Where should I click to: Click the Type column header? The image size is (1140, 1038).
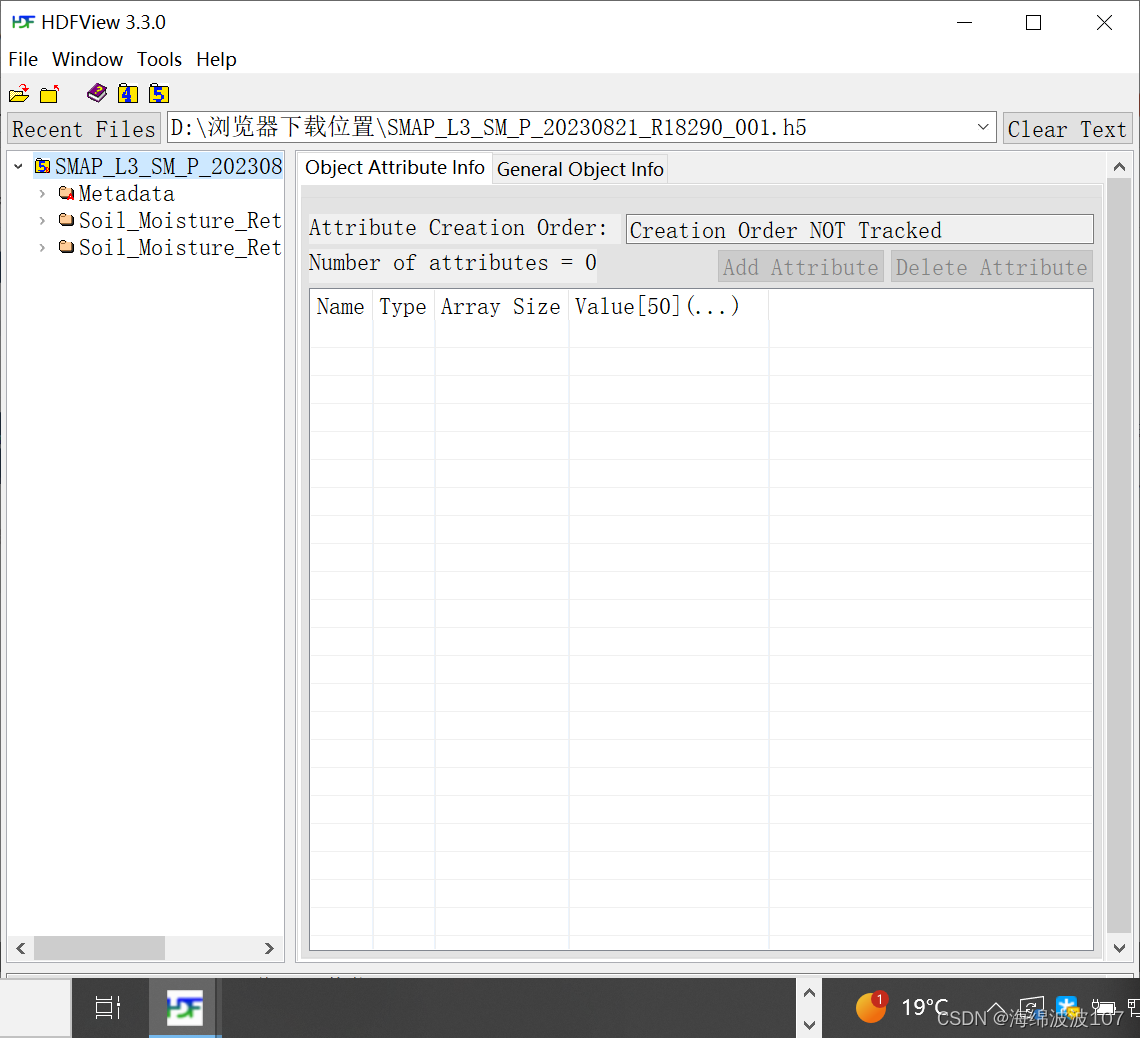coord(403,306)
